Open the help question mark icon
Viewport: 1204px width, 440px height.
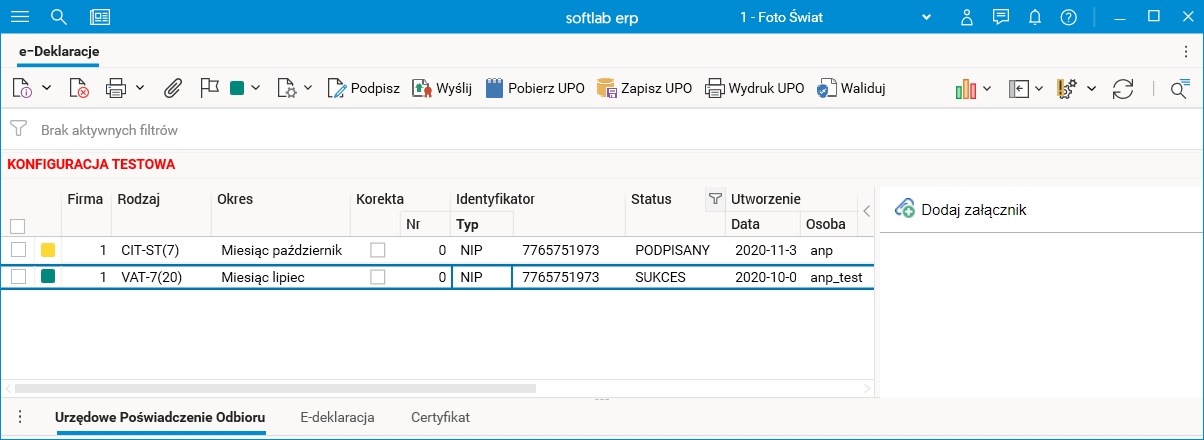click(1069, 17)
